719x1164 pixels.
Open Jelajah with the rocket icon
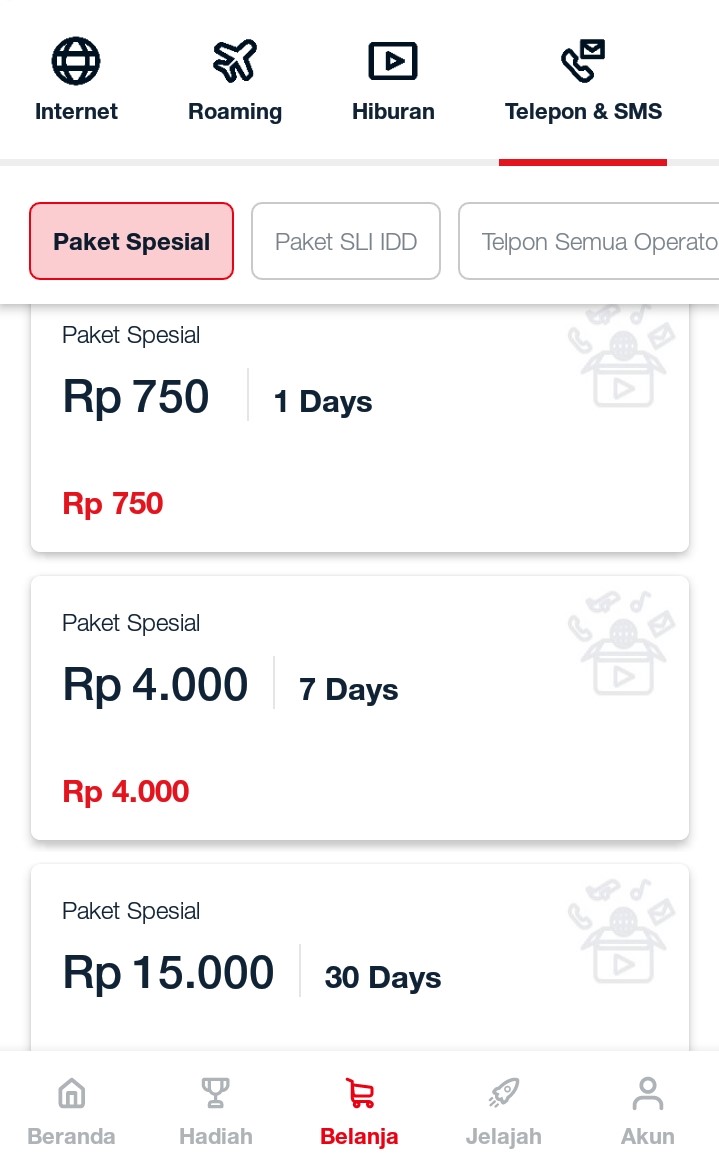[x=503, y=1092]
